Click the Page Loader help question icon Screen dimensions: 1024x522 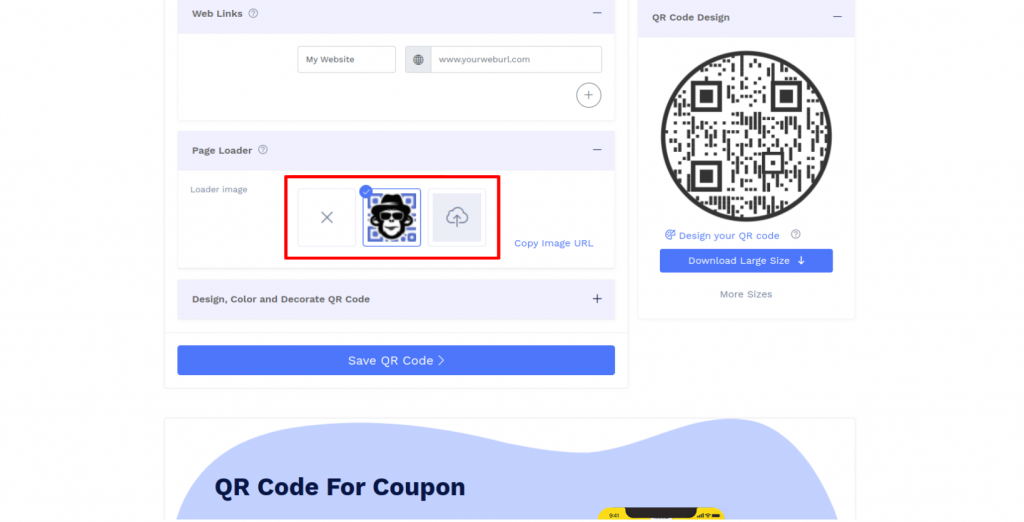click(263, 150)
